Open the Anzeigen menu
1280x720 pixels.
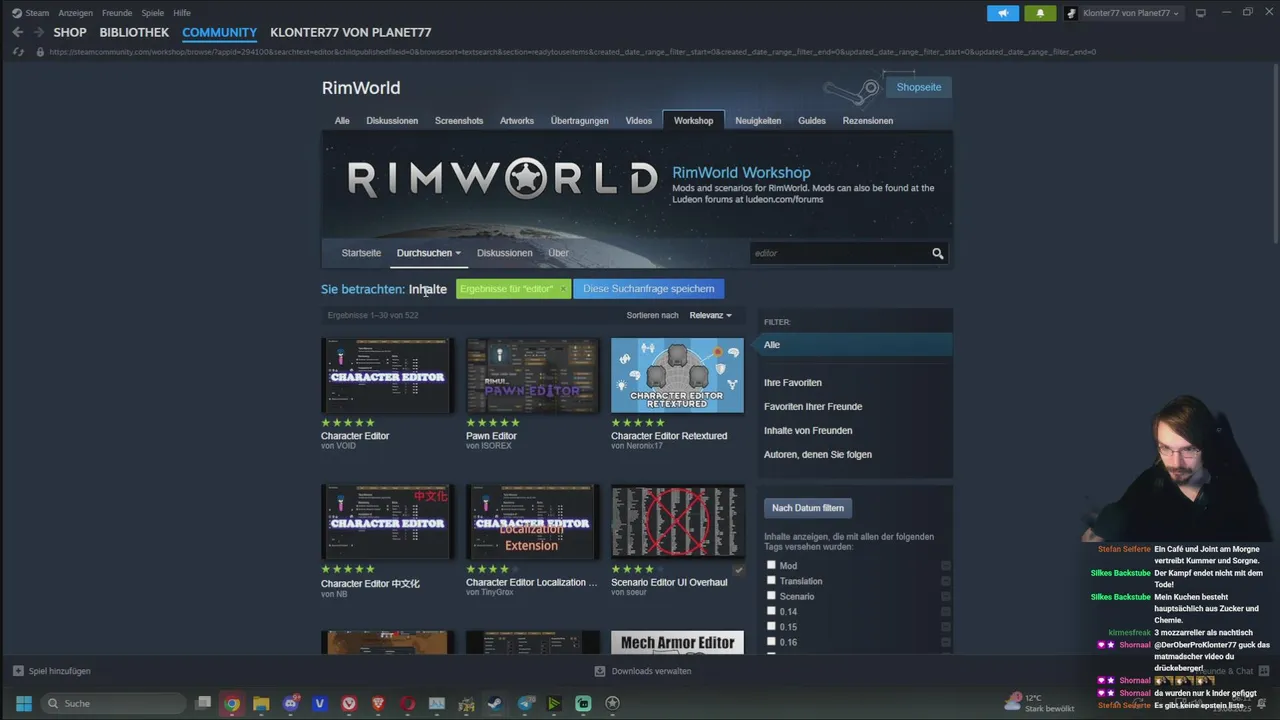click(76, 13)
